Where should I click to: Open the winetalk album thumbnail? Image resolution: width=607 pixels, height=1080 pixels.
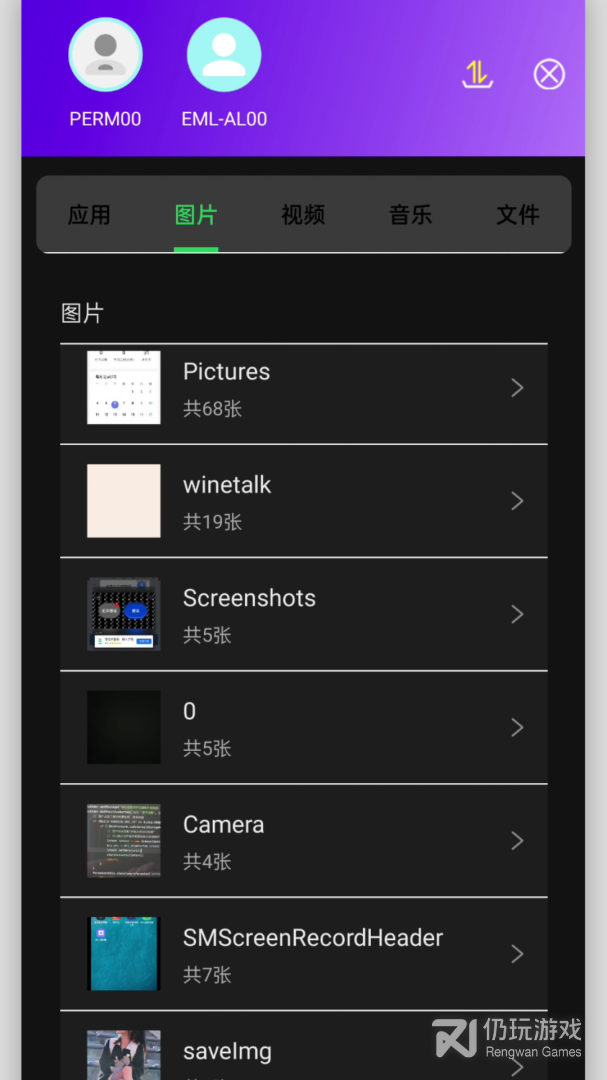click(x=124, y=501)
